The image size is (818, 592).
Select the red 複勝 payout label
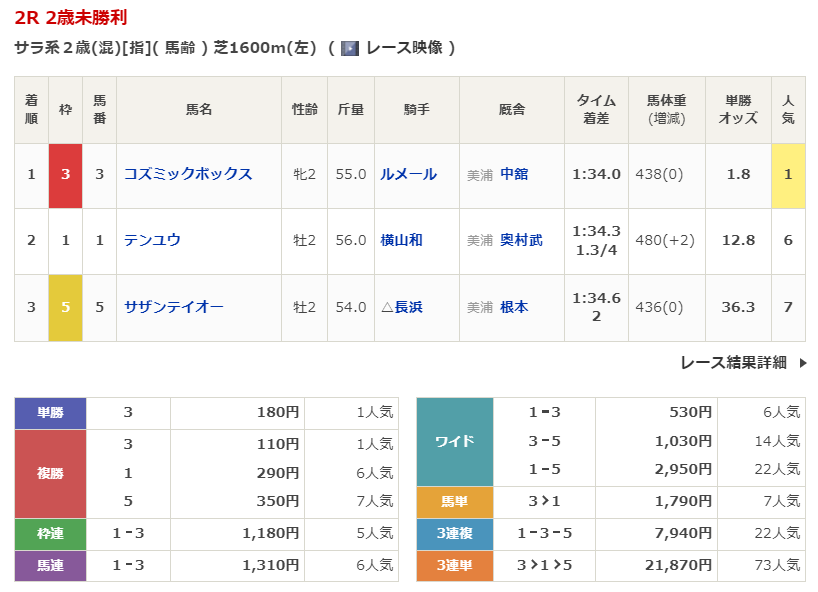pyautogui.click(x=51, y=473)
